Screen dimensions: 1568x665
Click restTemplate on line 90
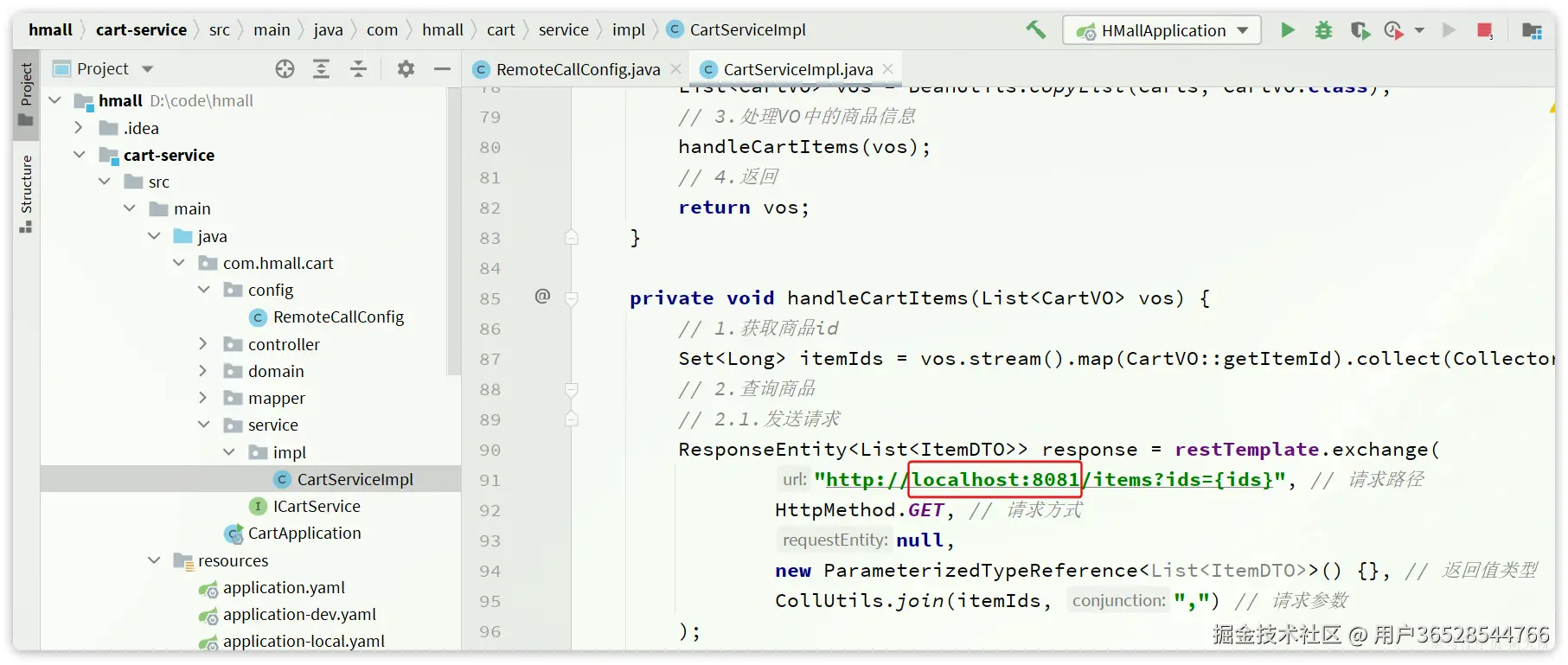click(1246, 450)
